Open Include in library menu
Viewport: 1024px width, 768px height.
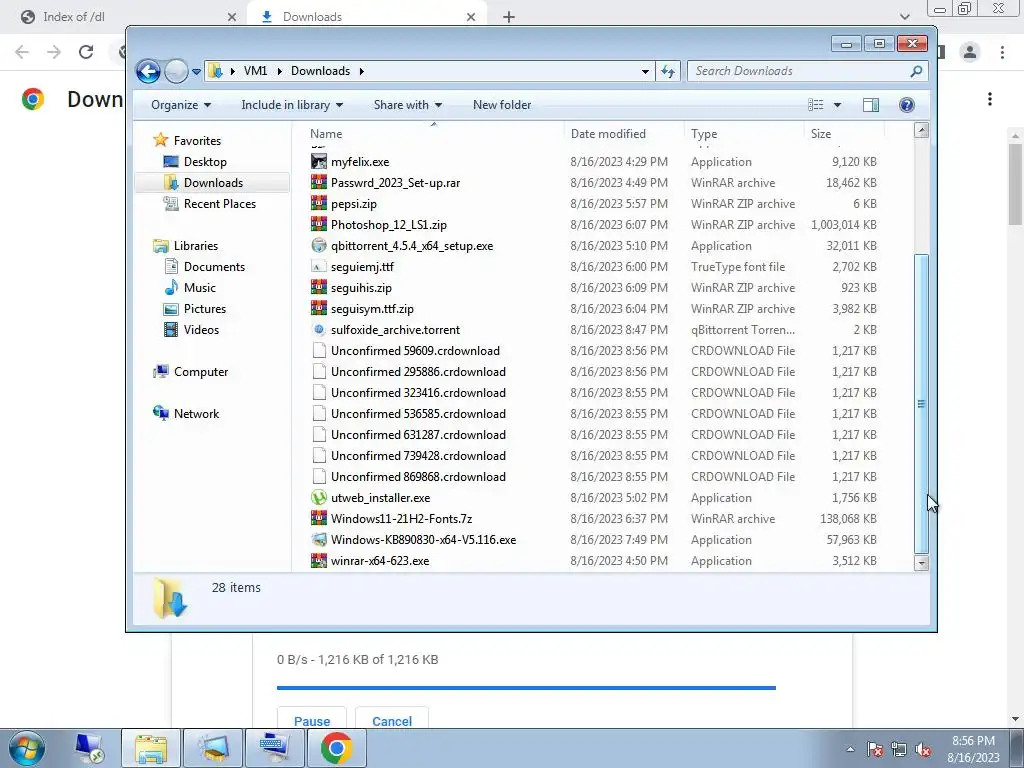[292, 105]
